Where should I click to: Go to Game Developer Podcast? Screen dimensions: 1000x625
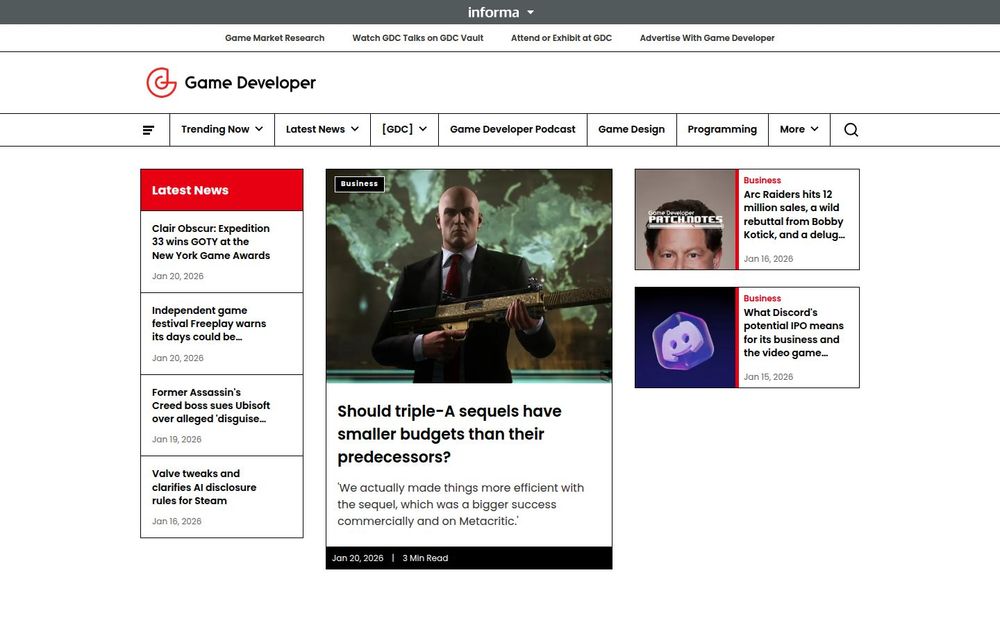coord(513,129)
